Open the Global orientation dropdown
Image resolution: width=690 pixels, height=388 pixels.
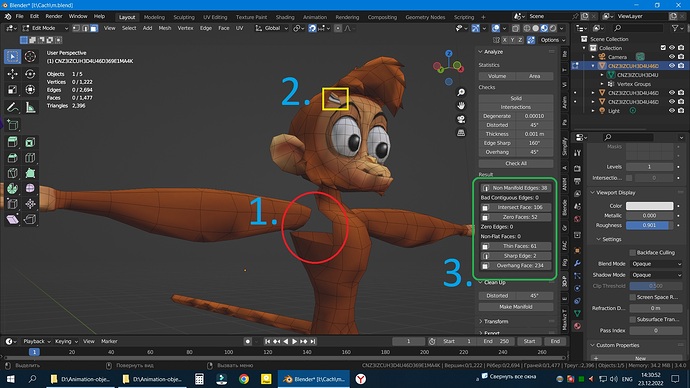click(x=272, y=28)
